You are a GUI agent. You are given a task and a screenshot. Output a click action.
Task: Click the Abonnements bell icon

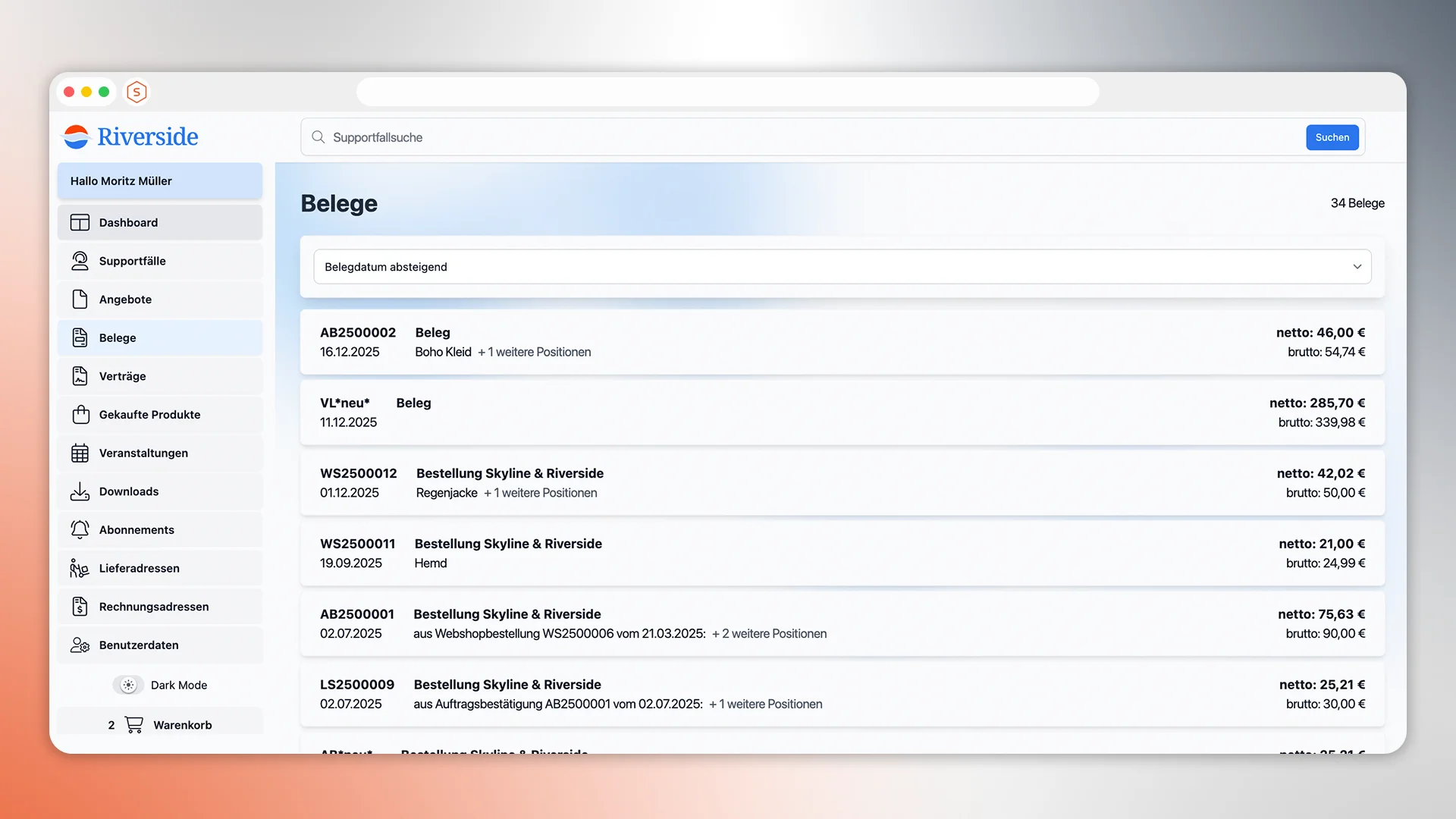(x=80, y=530)
